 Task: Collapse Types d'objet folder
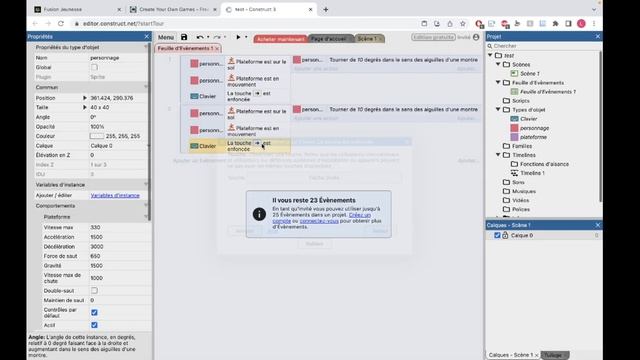coord(498,109)
